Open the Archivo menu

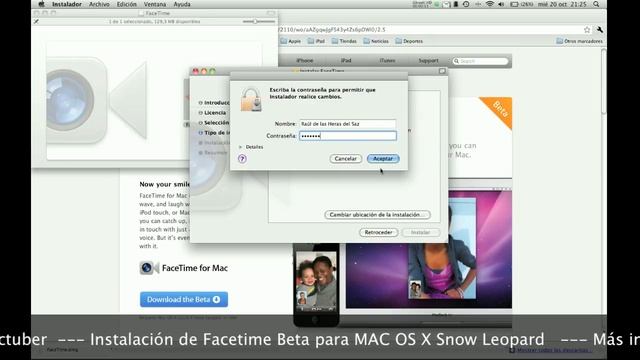point(99,4)
